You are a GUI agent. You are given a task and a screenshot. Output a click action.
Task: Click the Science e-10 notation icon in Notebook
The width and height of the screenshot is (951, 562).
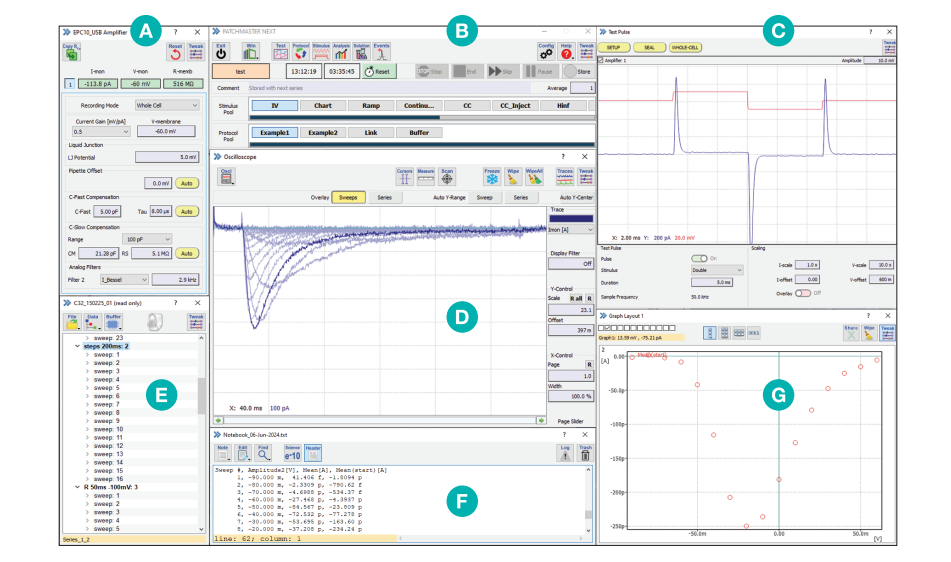coord(292,453)
